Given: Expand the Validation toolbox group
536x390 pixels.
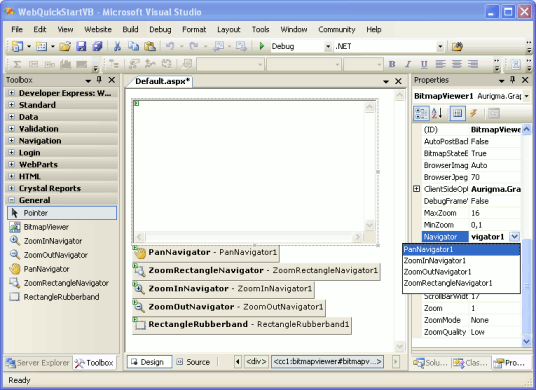Looking at the screenshot, I should [x=12, y=129].
